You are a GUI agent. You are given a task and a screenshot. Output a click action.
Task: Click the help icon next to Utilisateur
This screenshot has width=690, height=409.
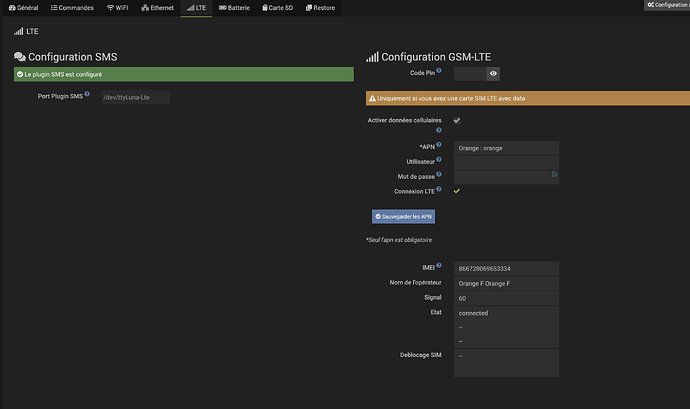click(439, 159)
